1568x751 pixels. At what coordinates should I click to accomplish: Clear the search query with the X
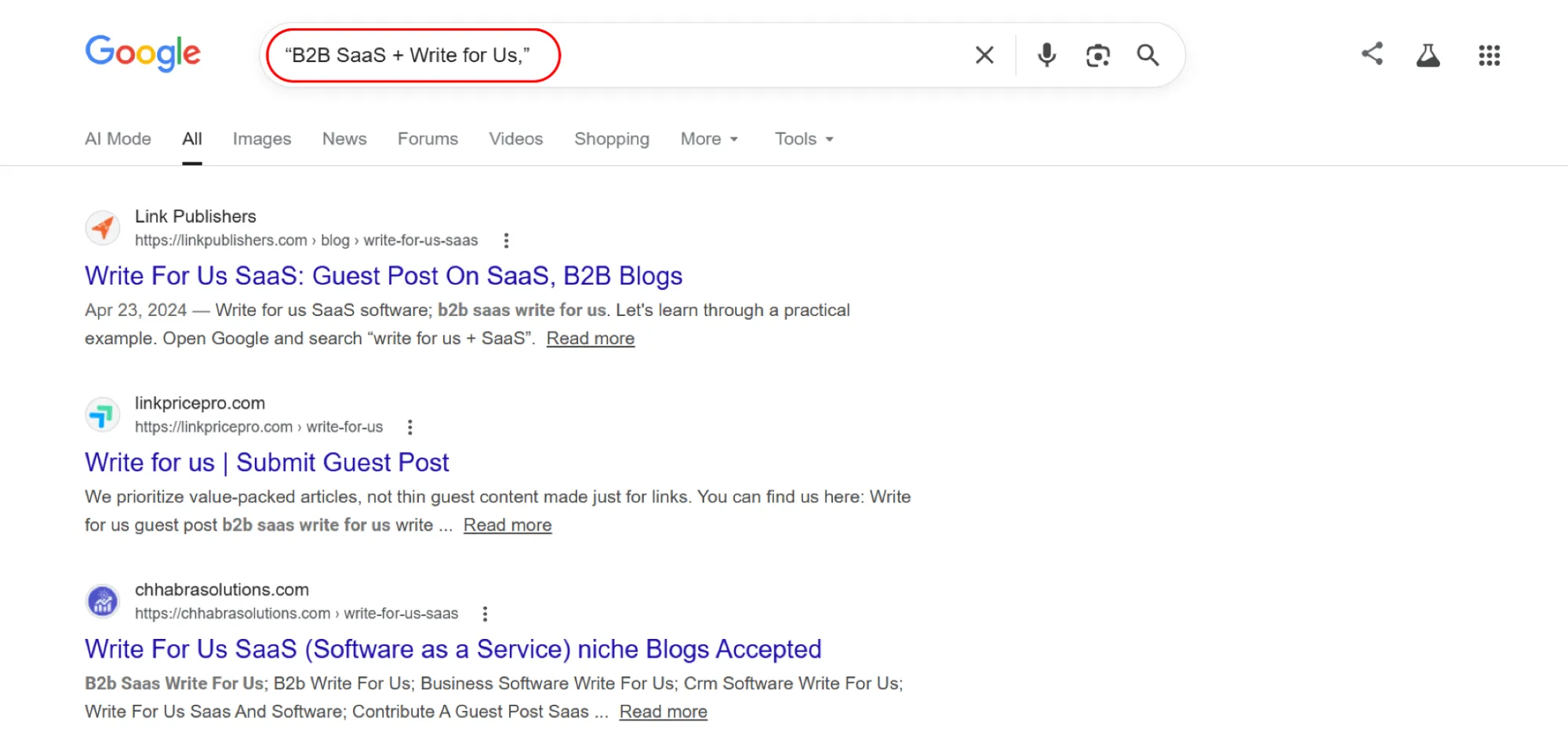tap(984, 55)
